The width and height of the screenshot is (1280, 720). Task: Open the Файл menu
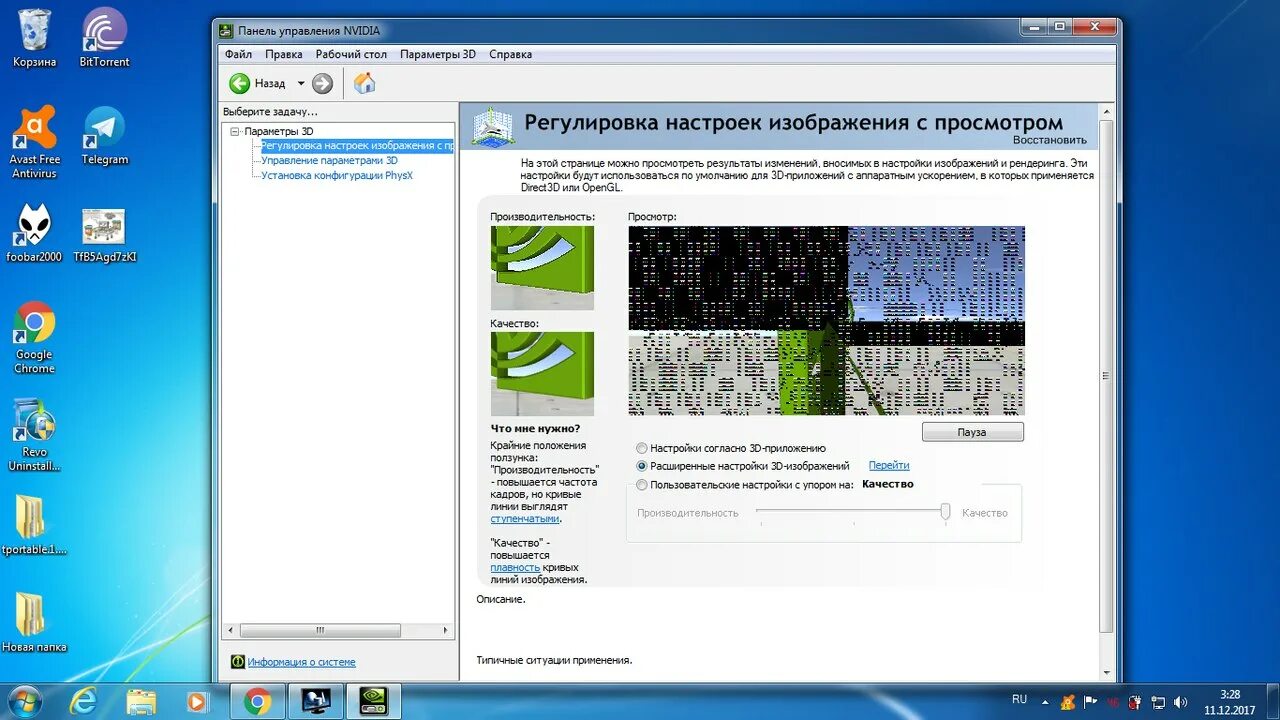point(238,54)
